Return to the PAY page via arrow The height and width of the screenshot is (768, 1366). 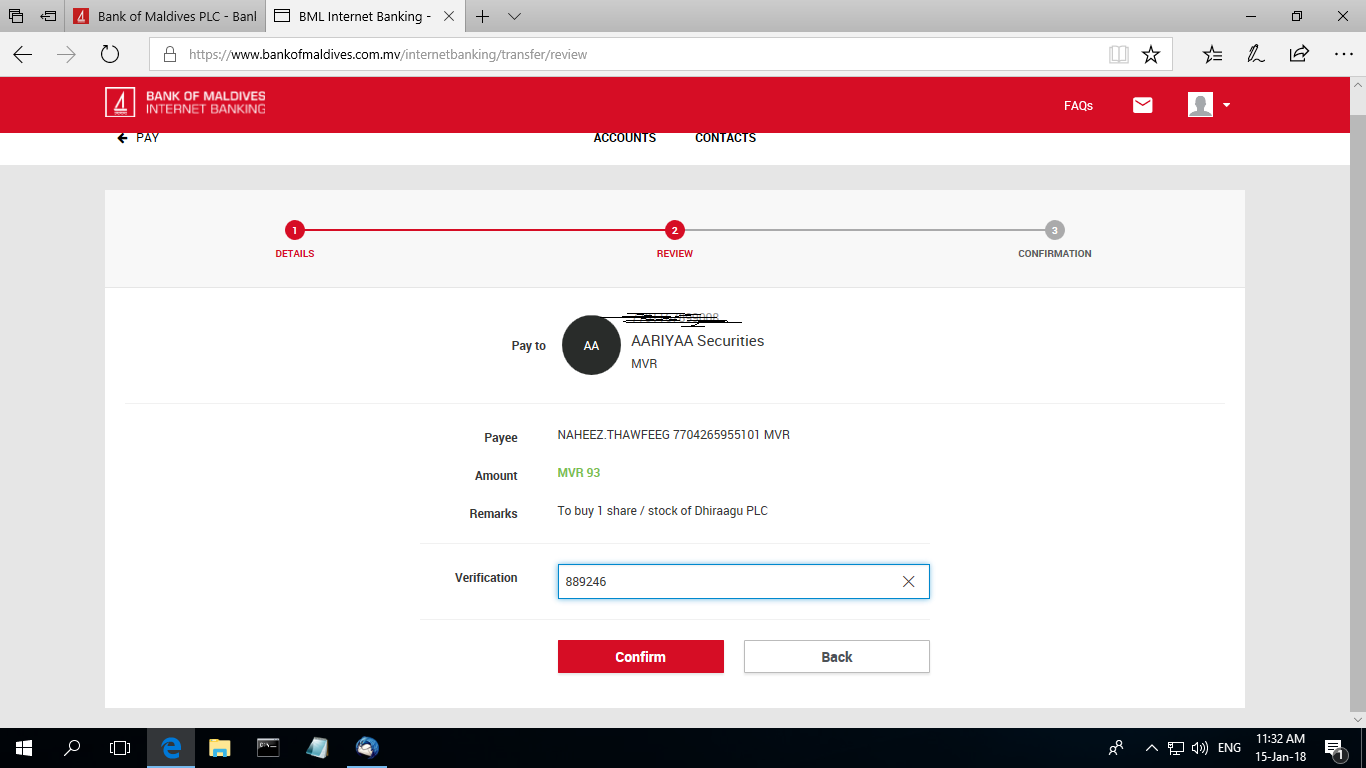[x=138, y=138]
